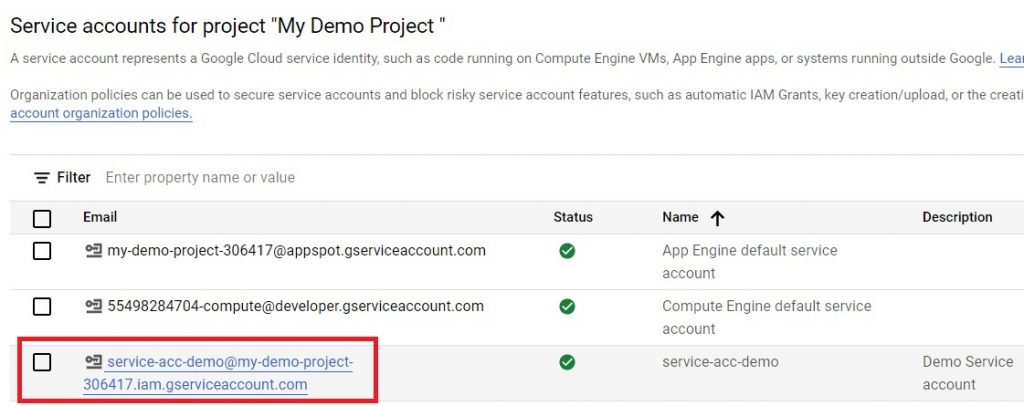Viewport: 1024px width, 406px height.
Task: Open the service-acc-demo@my-demo-project email link
Action: (x=218, y=373)
